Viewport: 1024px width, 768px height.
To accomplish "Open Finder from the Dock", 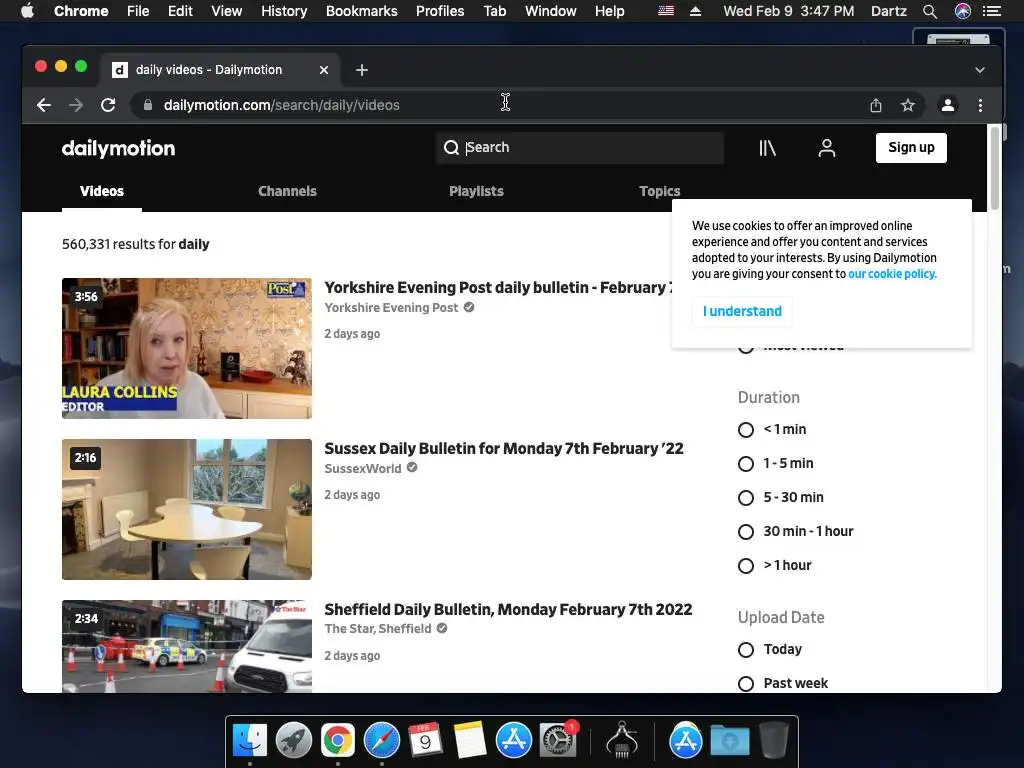I will tap(250, 741).
